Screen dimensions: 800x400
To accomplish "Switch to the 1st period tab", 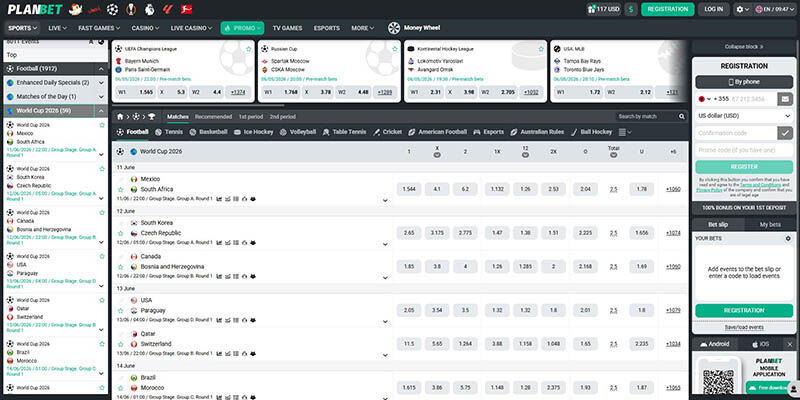I will coord(251,117).
